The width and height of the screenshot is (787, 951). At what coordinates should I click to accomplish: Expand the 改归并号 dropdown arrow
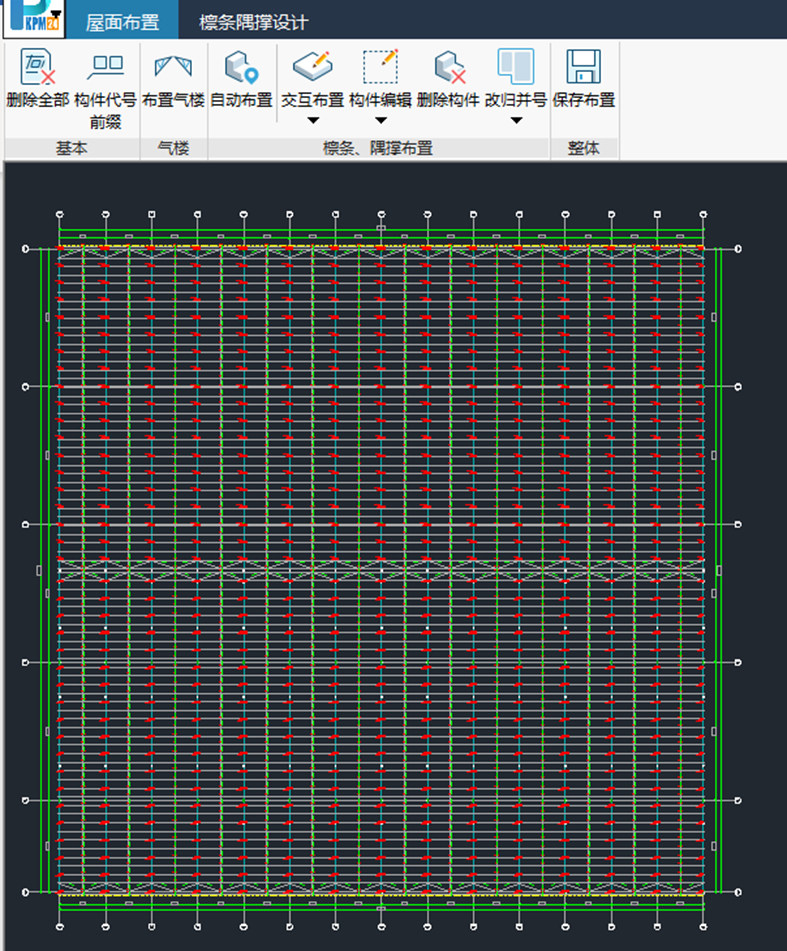516,120
